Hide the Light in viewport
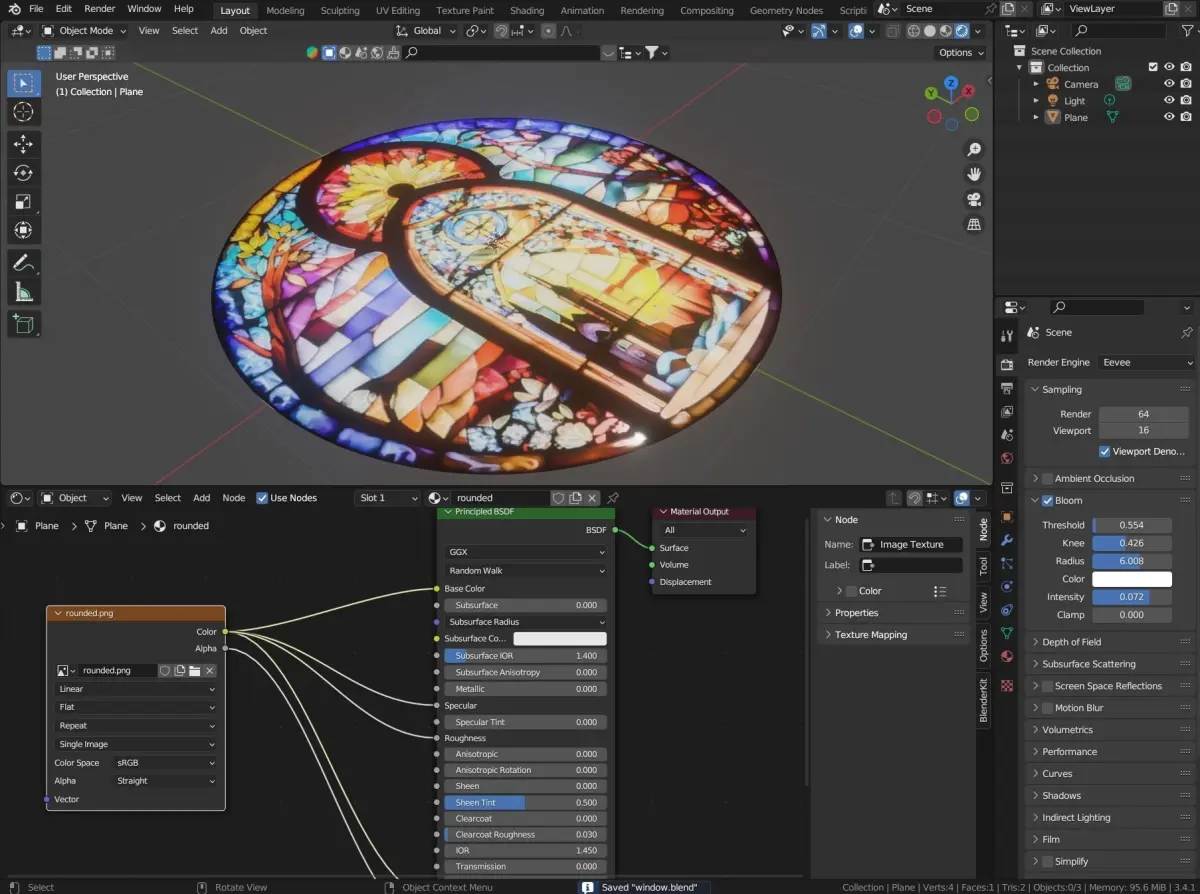This screenshot has height=894, width=1200. point(1169,100)
